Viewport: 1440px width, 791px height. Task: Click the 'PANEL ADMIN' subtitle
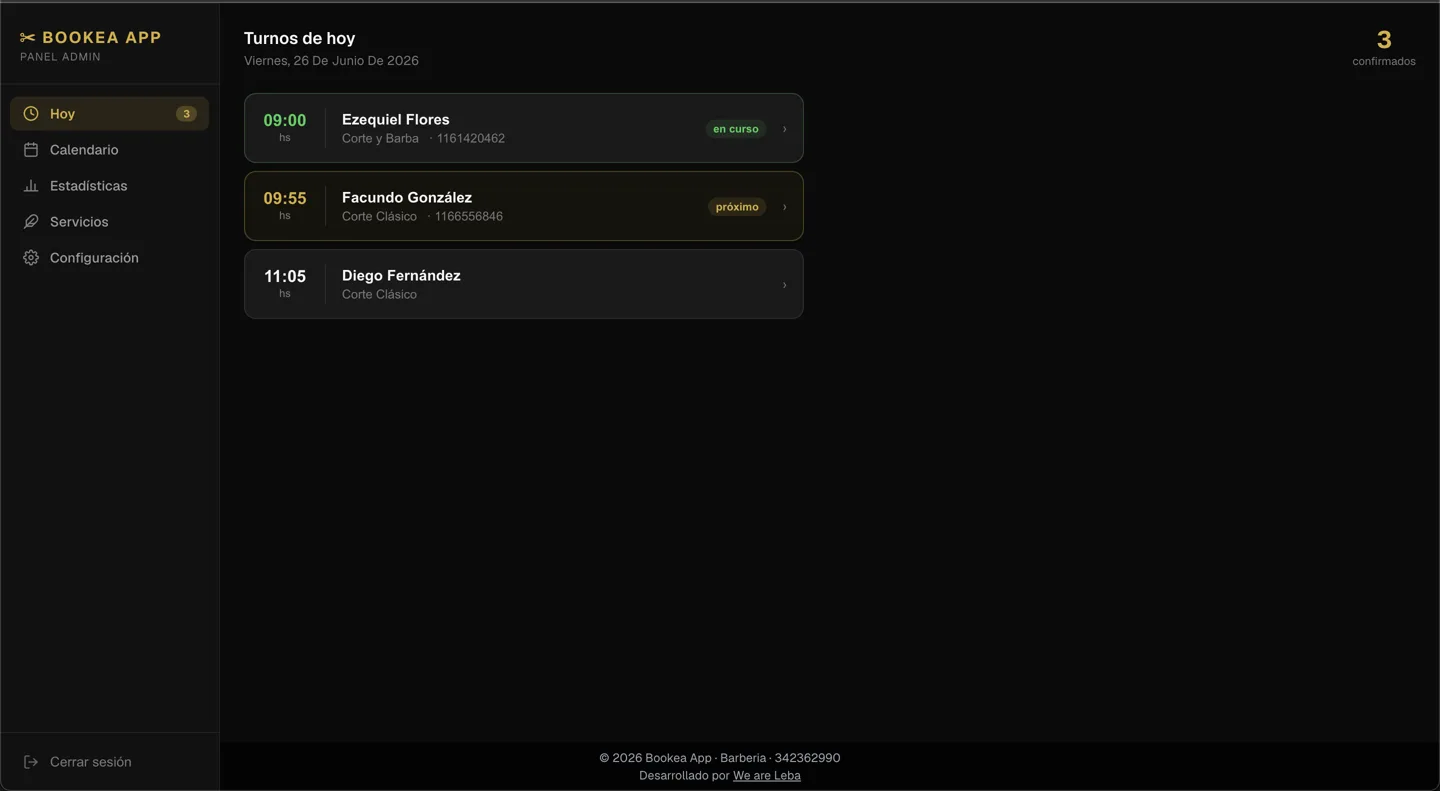[60, 57]
